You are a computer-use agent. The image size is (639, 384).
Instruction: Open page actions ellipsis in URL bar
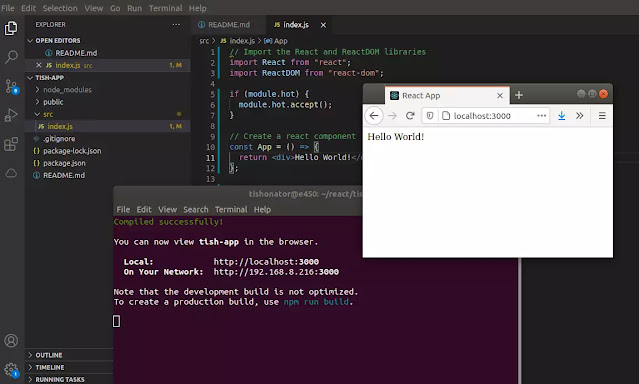541,116
